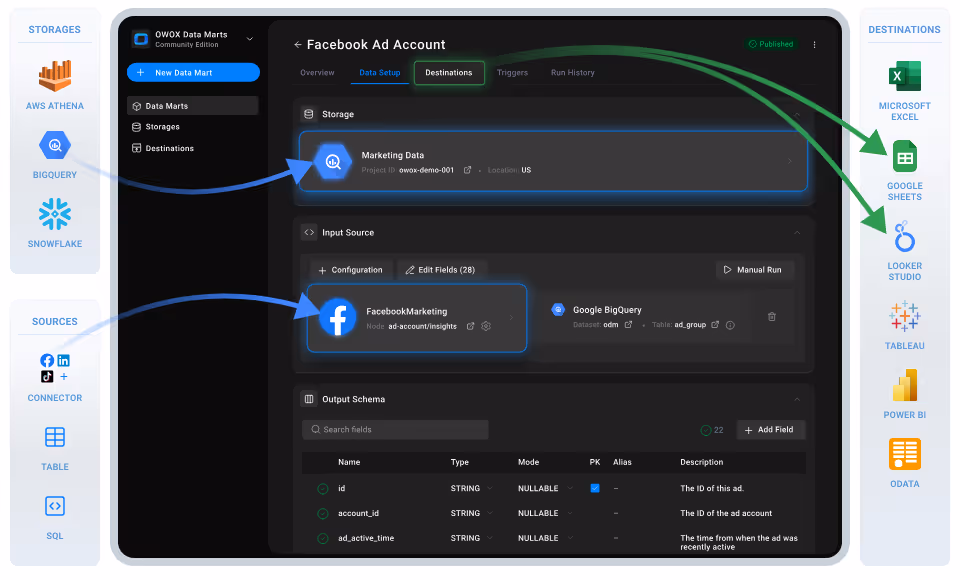Open the Power BI destination icon
Viewport: 960px width, 580px height.
[904, 385]
